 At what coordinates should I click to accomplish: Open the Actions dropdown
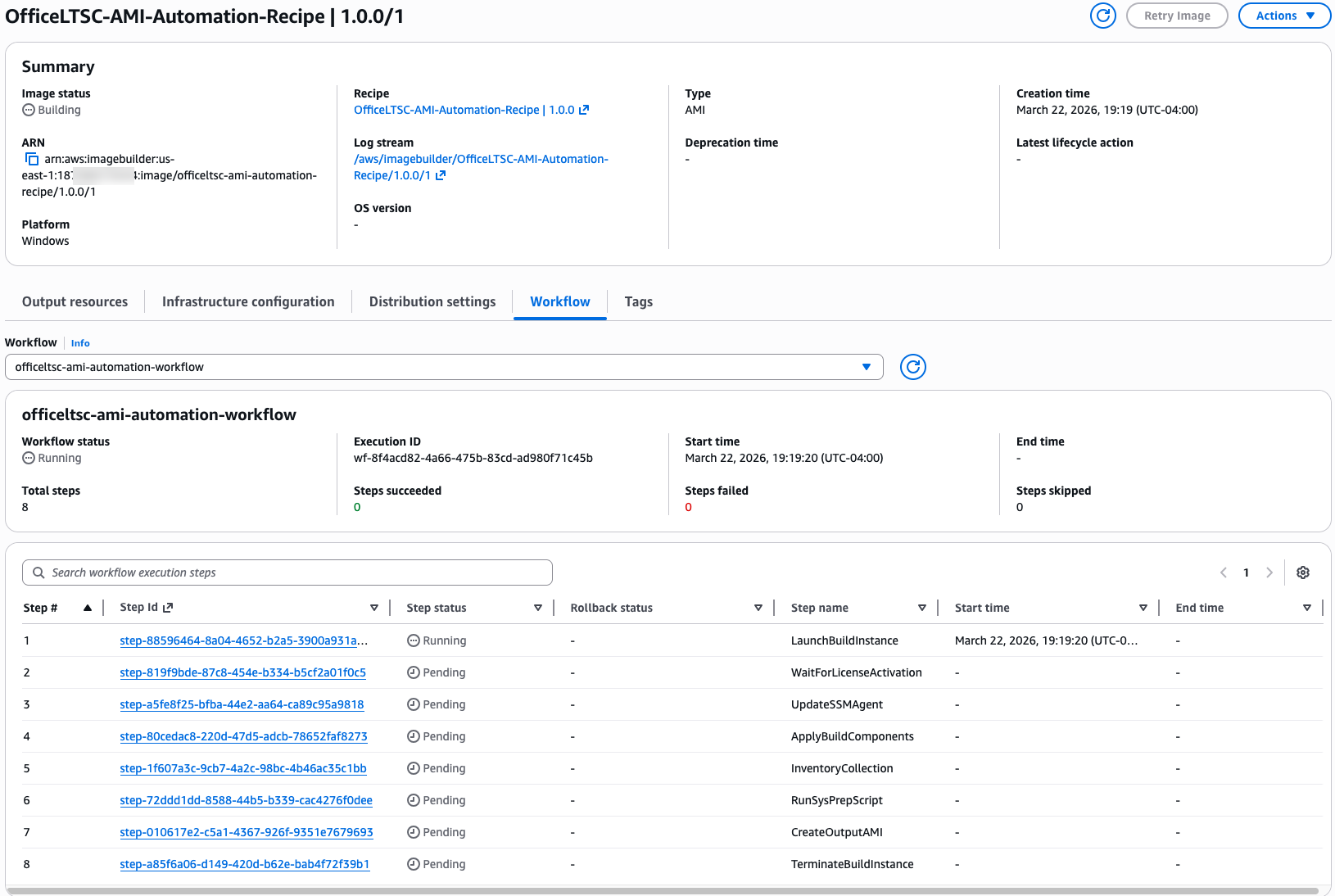click(1284, 16)
